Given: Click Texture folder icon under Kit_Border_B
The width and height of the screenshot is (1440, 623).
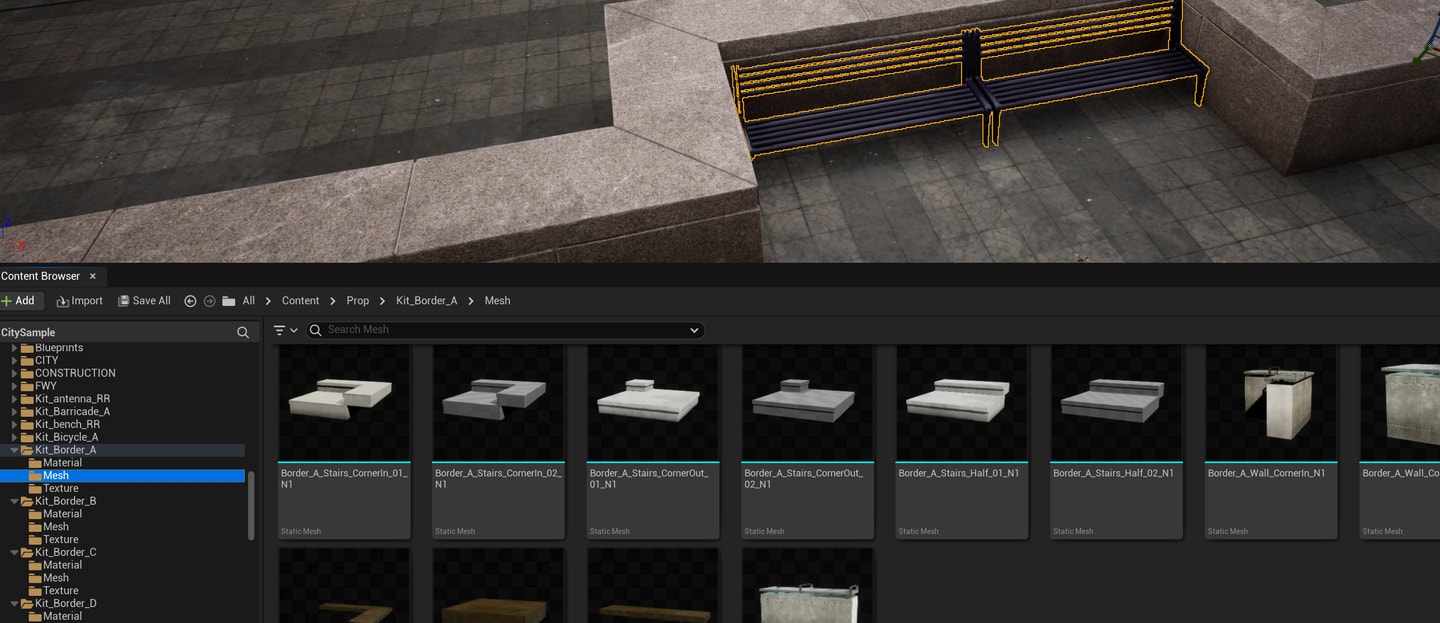Looking at the screenshot, I should coord(35,540).
